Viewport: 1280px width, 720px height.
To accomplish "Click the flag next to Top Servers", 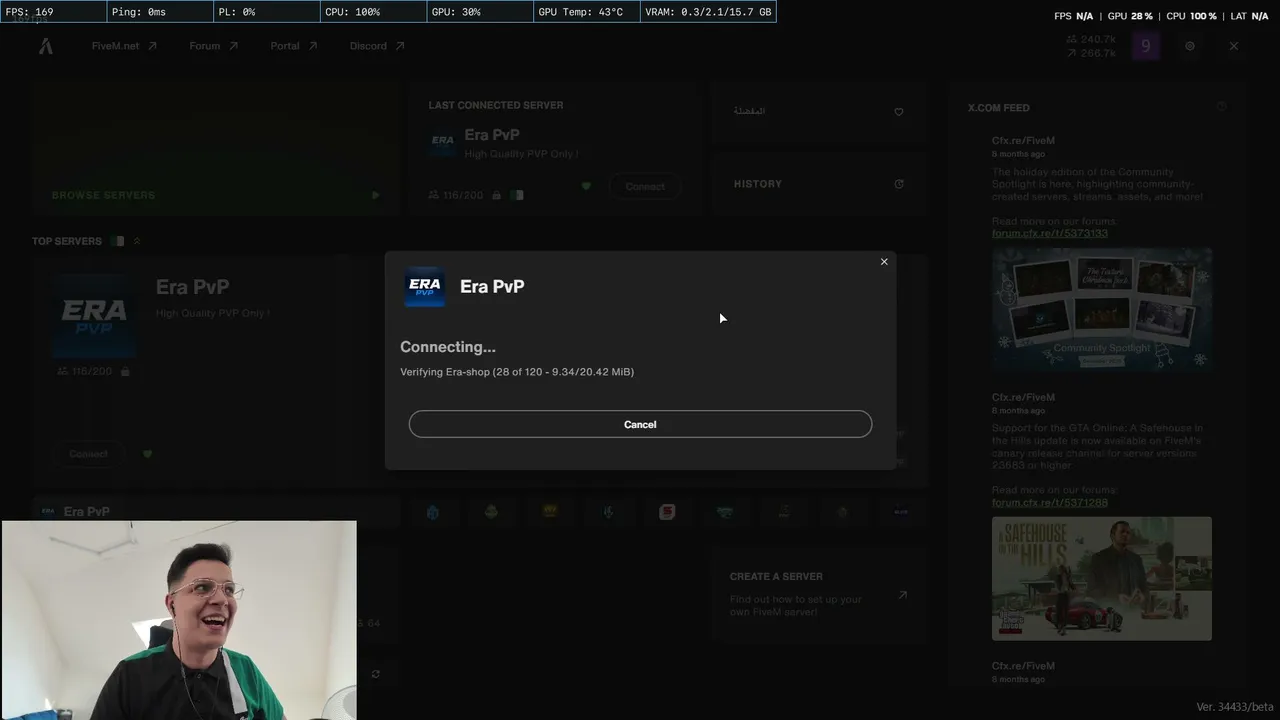I will pos(118,241).
